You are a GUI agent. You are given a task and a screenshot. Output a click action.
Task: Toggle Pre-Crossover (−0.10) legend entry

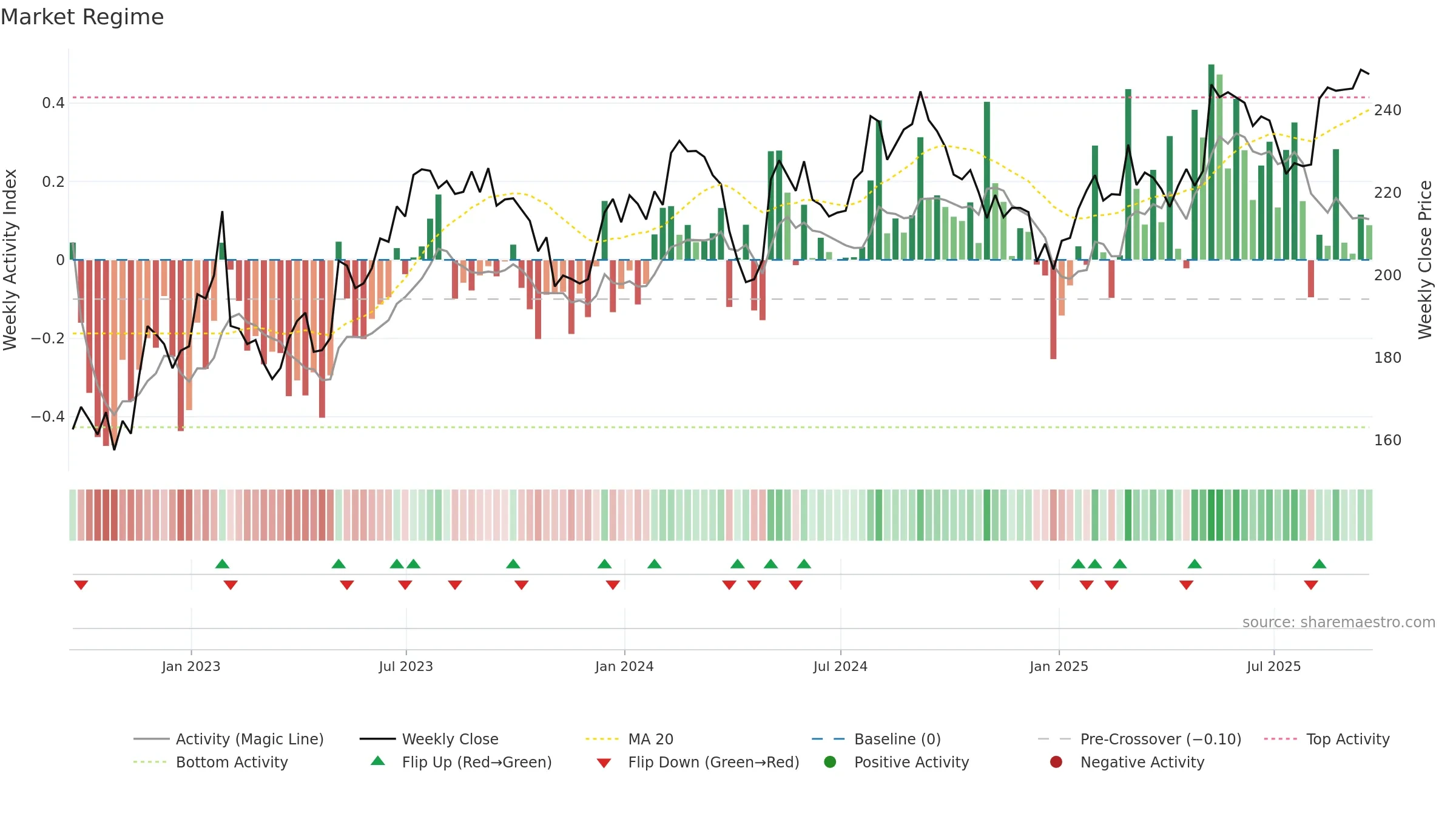1139,739
